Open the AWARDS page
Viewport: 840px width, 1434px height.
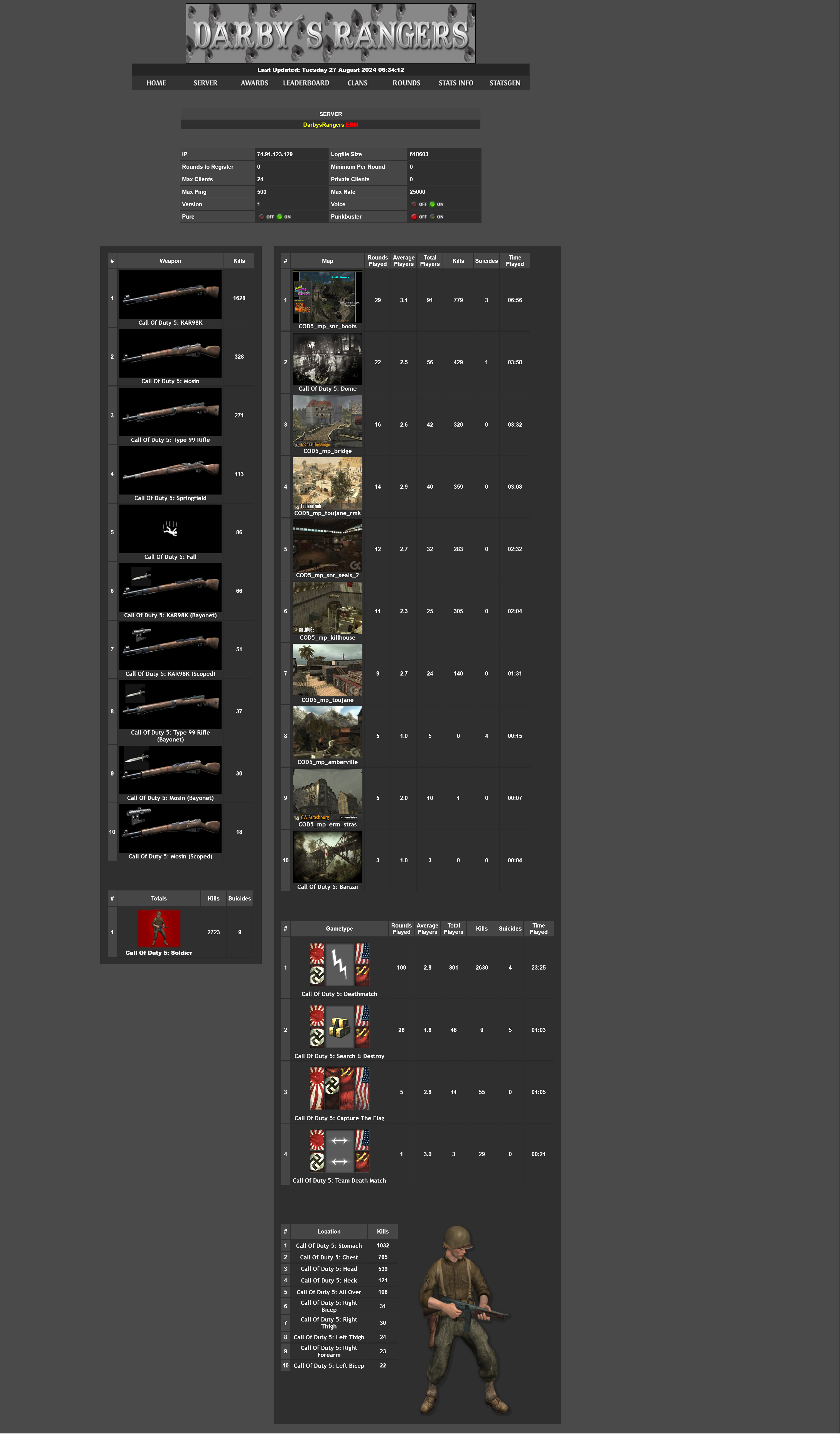pos(254,83)
